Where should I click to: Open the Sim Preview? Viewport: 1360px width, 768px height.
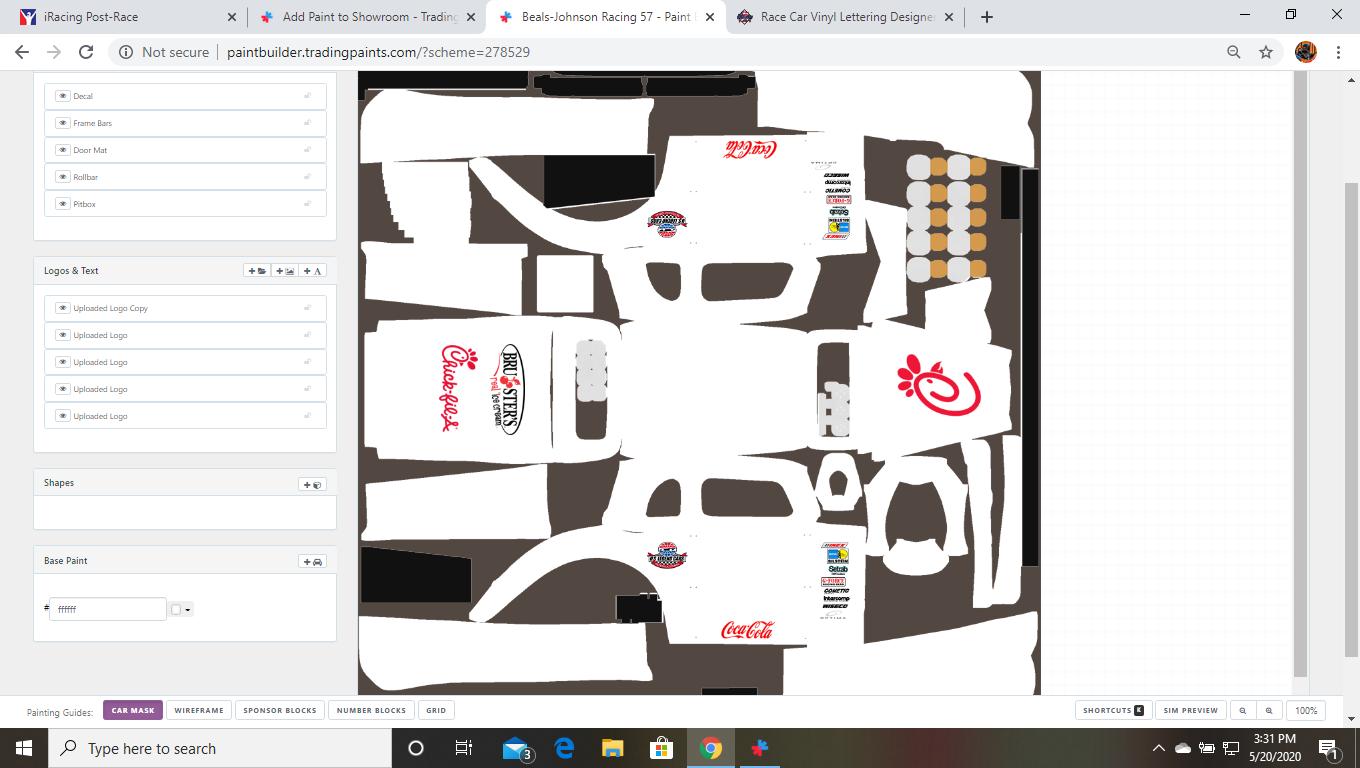tap(1191, 711)
